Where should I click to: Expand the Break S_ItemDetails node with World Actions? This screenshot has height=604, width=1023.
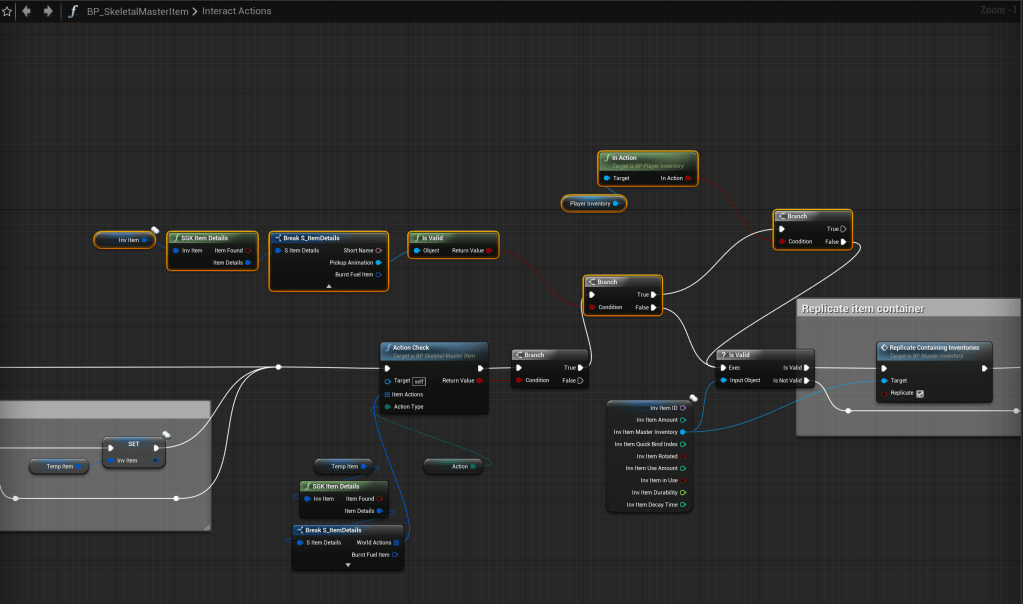[x=348, y=565]
